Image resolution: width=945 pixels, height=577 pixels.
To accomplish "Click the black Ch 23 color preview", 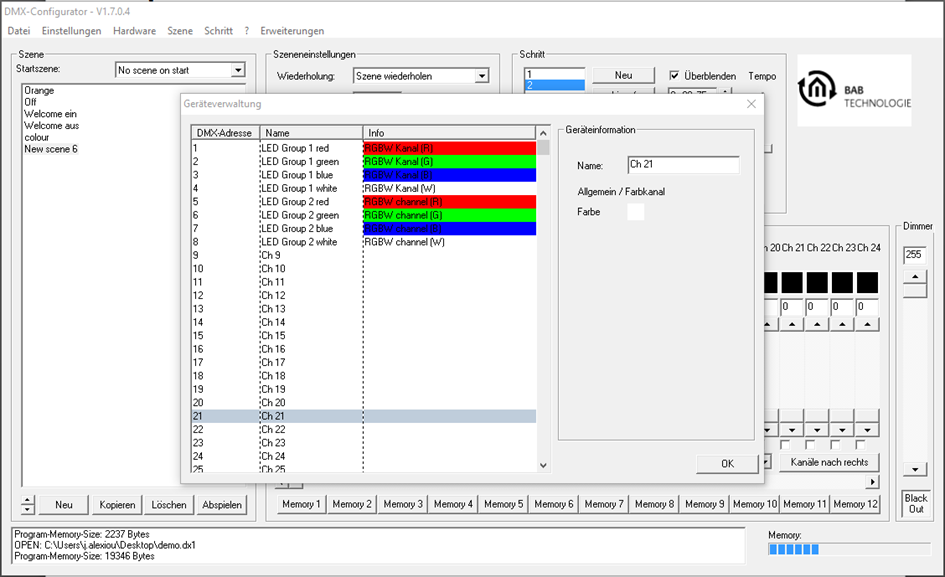I will [x=842, y=282].
